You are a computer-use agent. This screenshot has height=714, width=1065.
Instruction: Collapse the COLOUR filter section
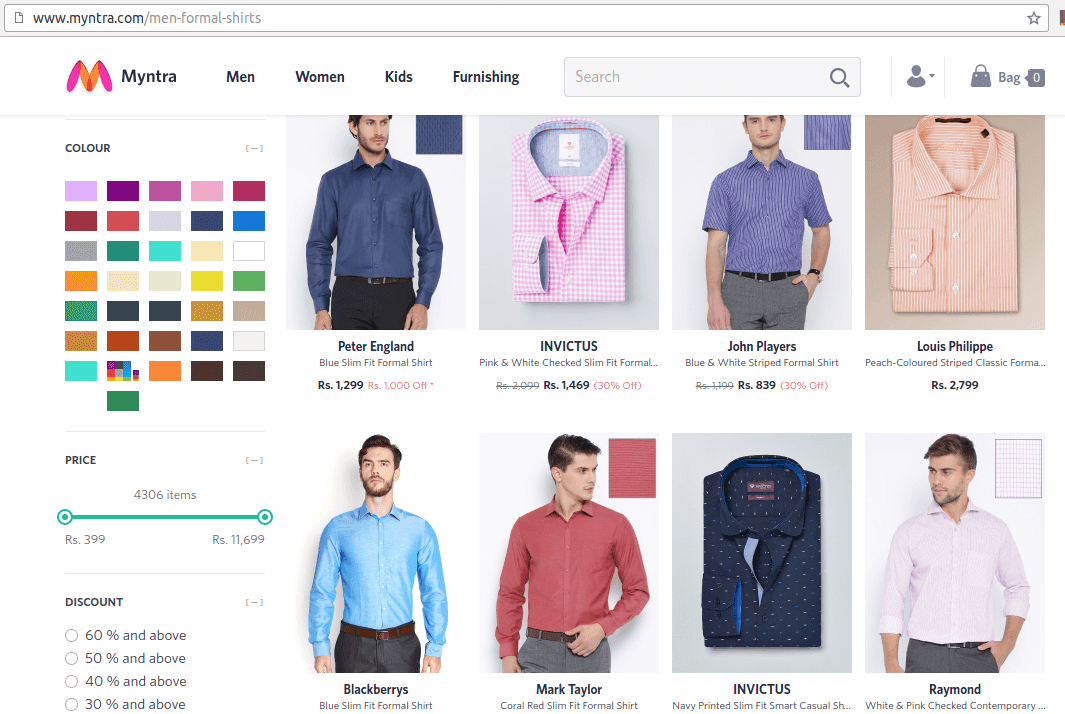point(254,148)
